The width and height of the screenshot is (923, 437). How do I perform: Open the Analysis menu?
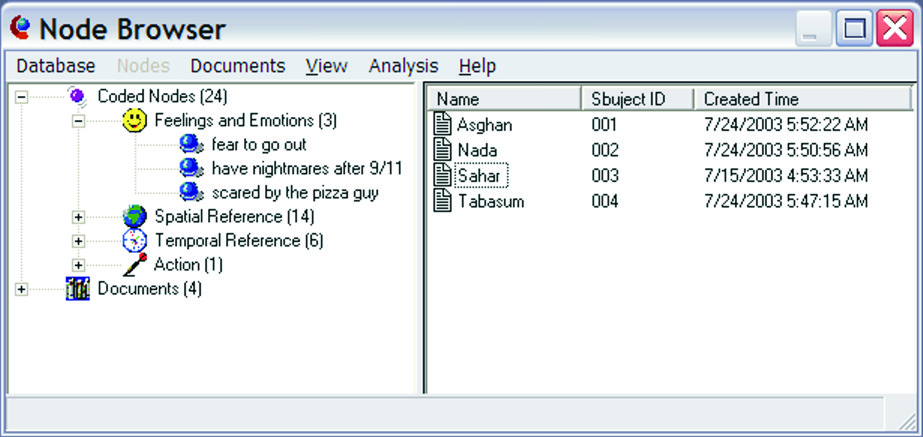click(x=403, y=66)
